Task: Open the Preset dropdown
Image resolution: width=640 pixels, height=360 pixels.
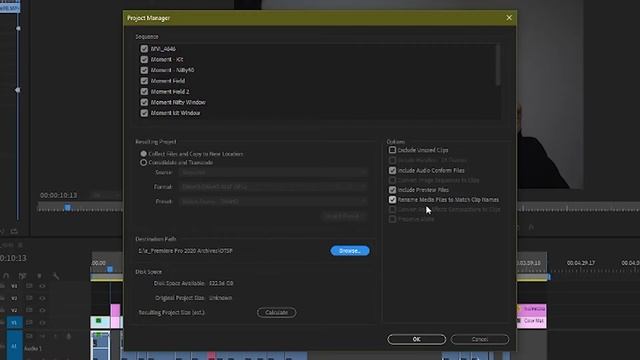Action: [273, 201]
